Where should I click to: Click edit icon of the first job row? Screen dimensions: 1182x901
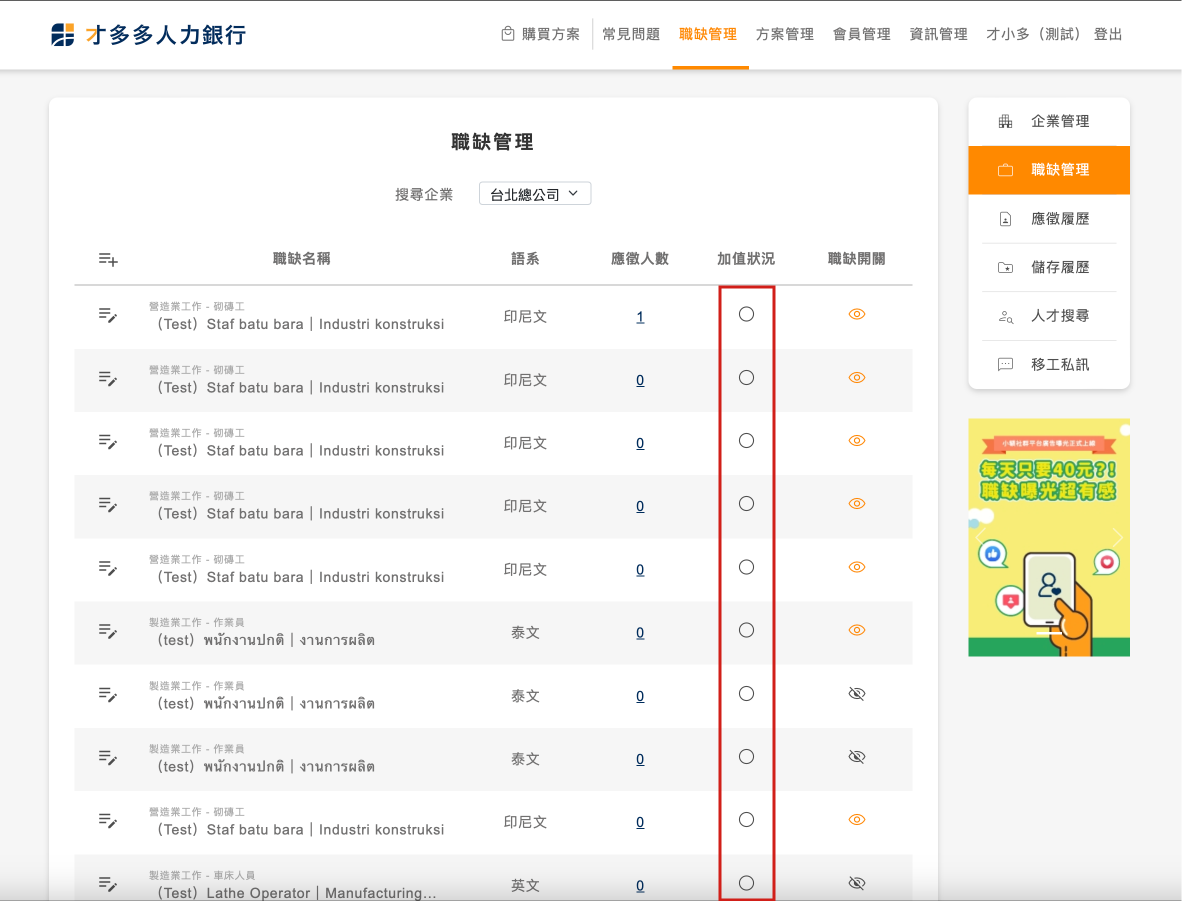tap(108, 315)
